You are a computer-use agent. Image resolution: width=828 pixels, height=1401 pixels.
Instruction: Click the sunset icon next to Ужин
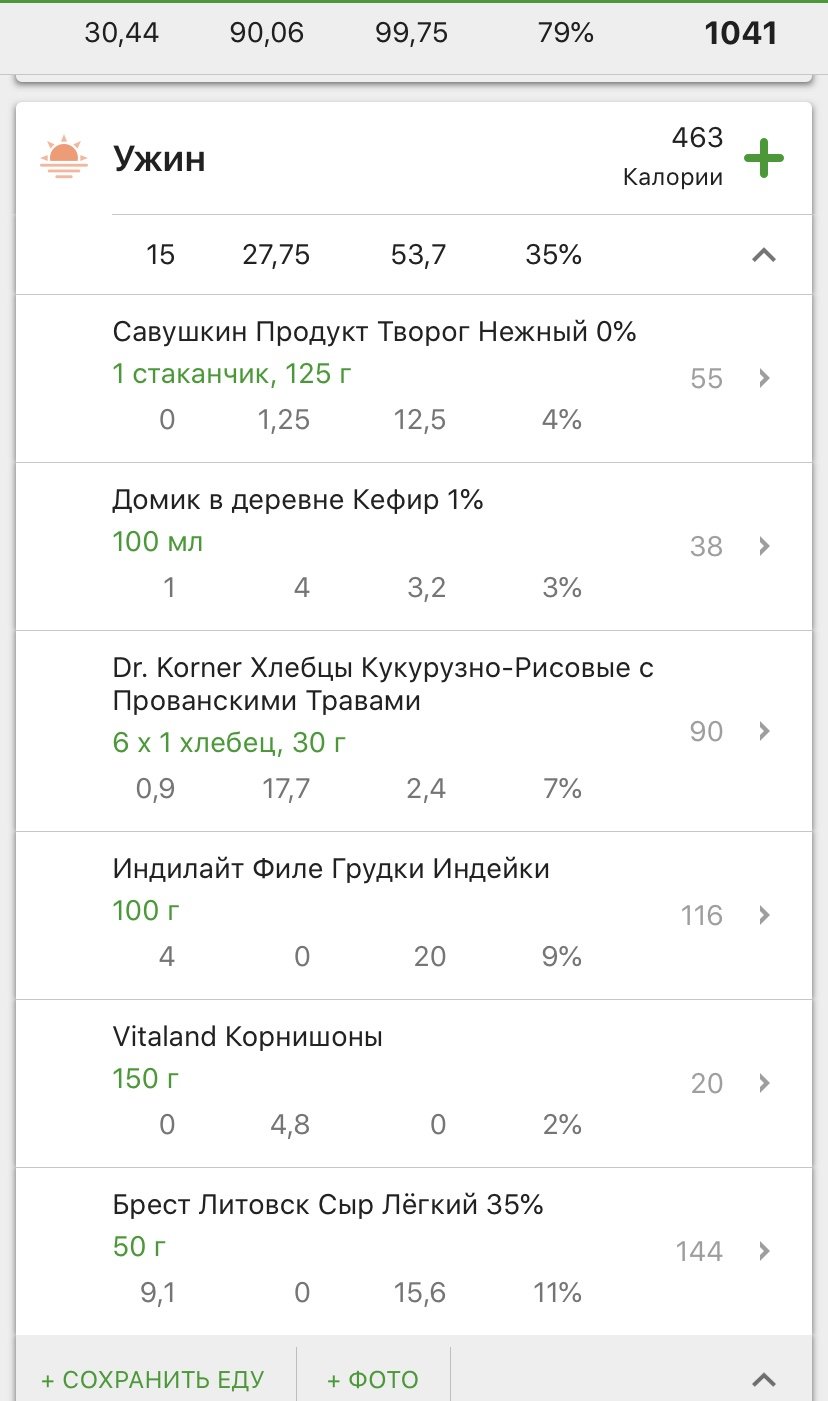coord(63,158)
